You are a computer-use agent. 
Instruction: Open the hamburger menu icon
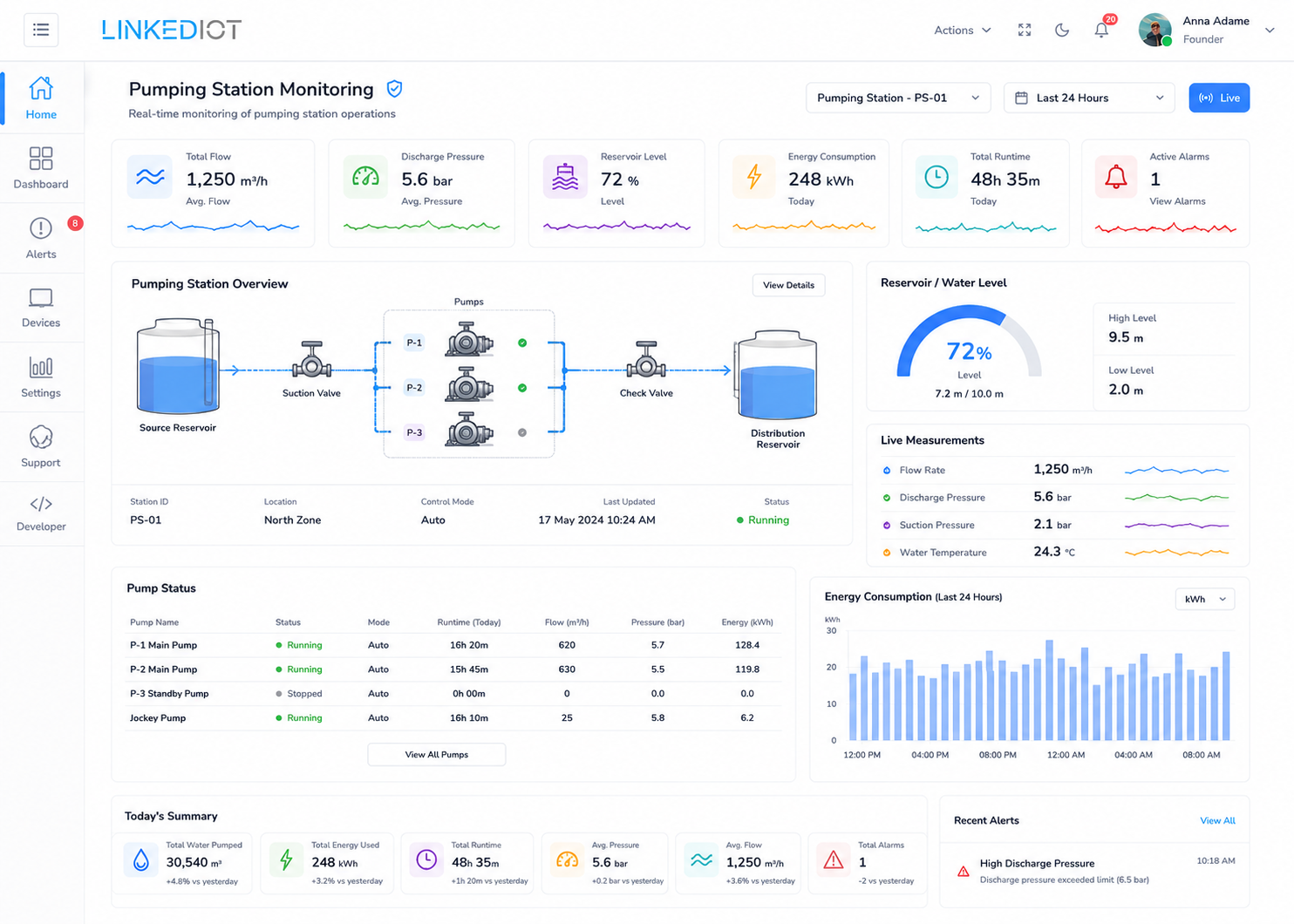(41, 30)
